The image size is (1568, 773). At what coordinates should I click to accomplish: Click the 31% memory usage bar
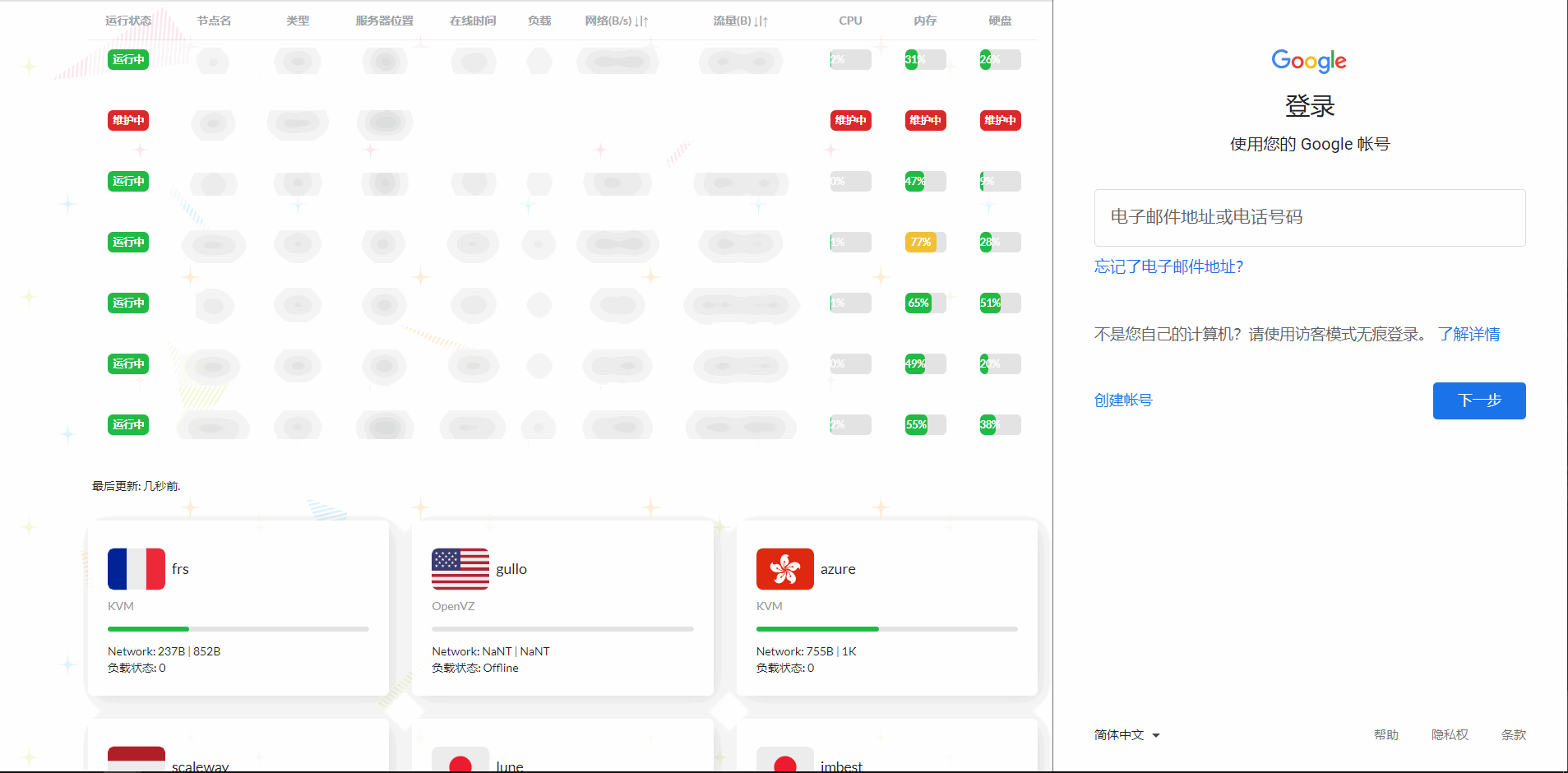coord(925,59)
